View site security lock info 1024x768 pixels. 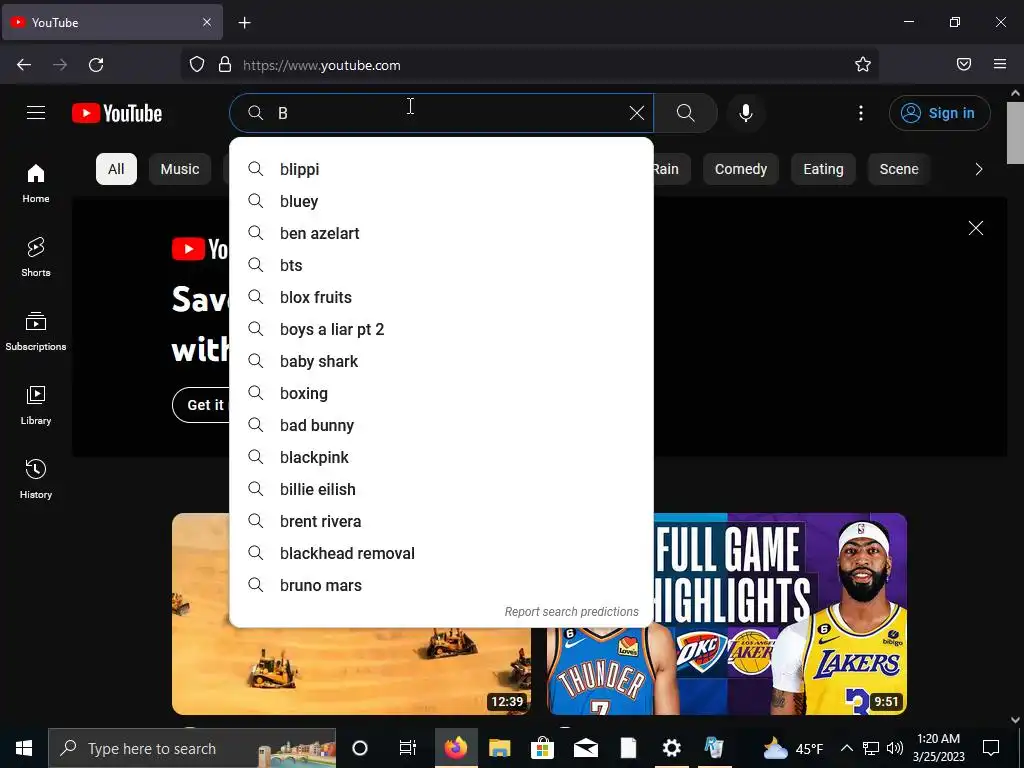pyautogui.click(x=225, y=65)
